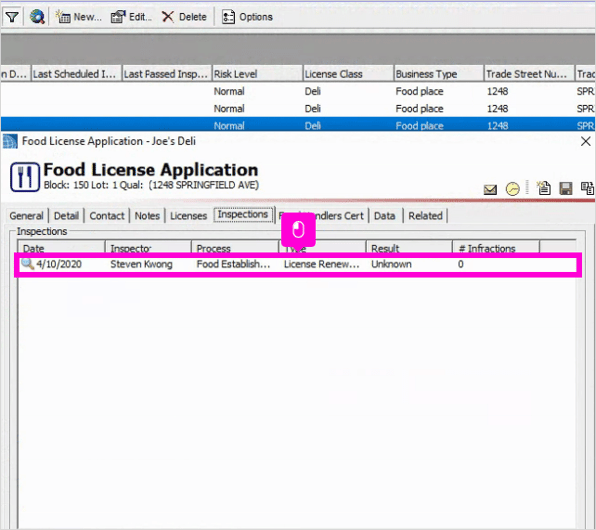This screenshot has height=530, width=596.
Task: Click the copy documents icon at far right
Action: [587, 188]
